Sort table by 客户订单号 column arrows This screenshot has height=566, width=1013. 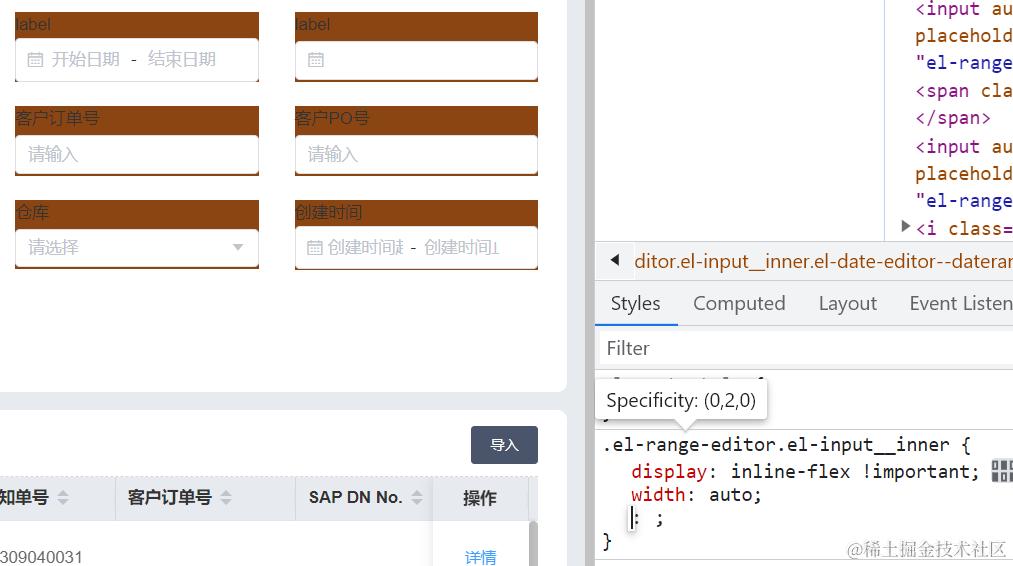226,498
